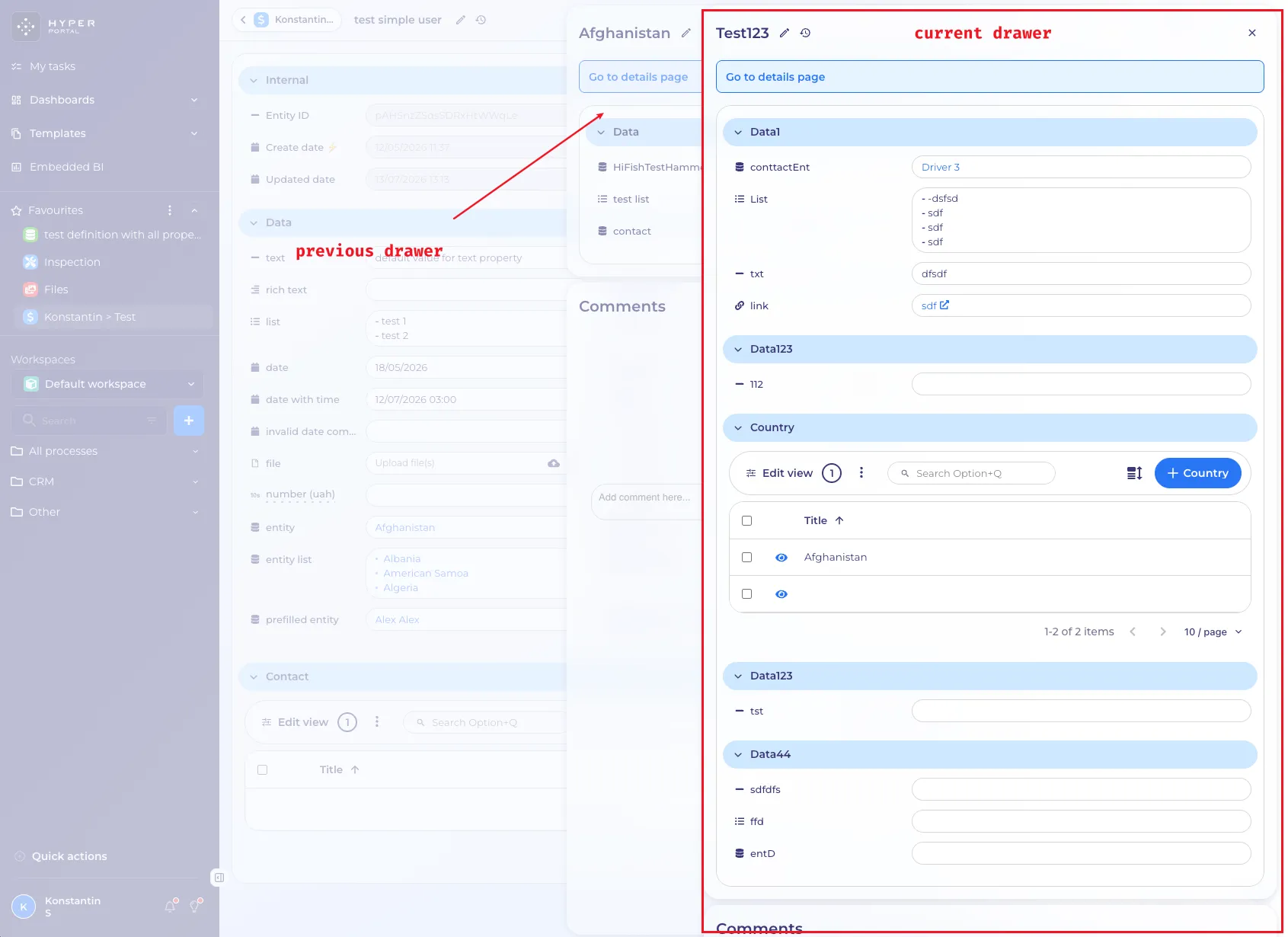Select all rows checkbox in Country table
This screenshot has width=1288, height=937.
(x=746, y=520)
